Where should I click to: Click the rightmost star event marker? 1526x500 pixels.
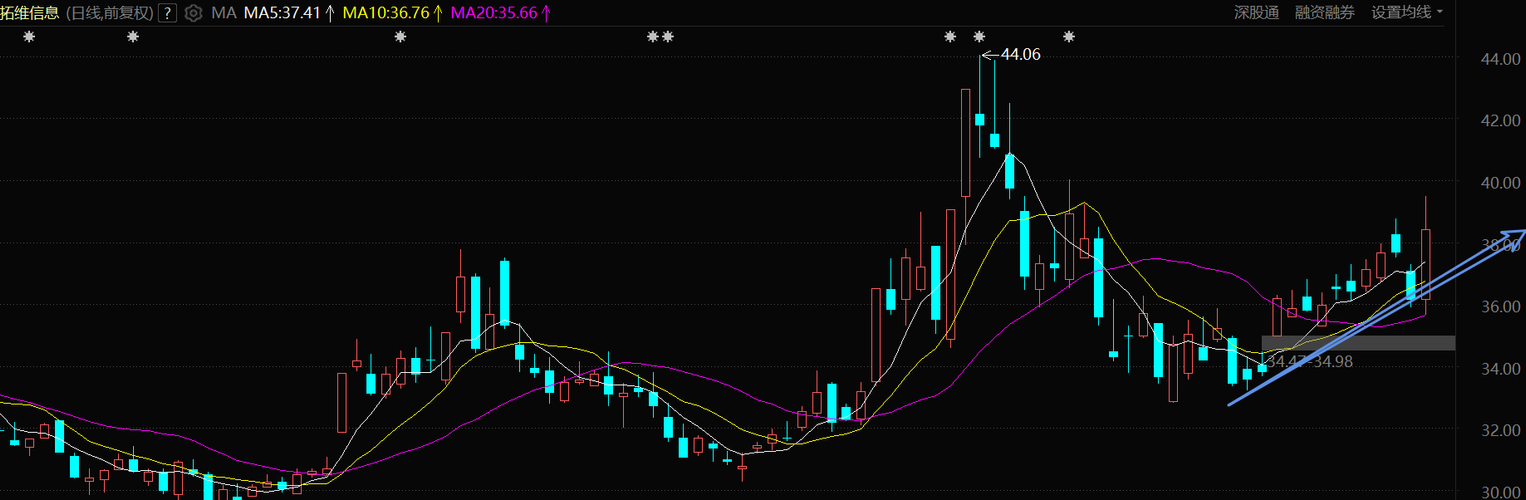1069,37
